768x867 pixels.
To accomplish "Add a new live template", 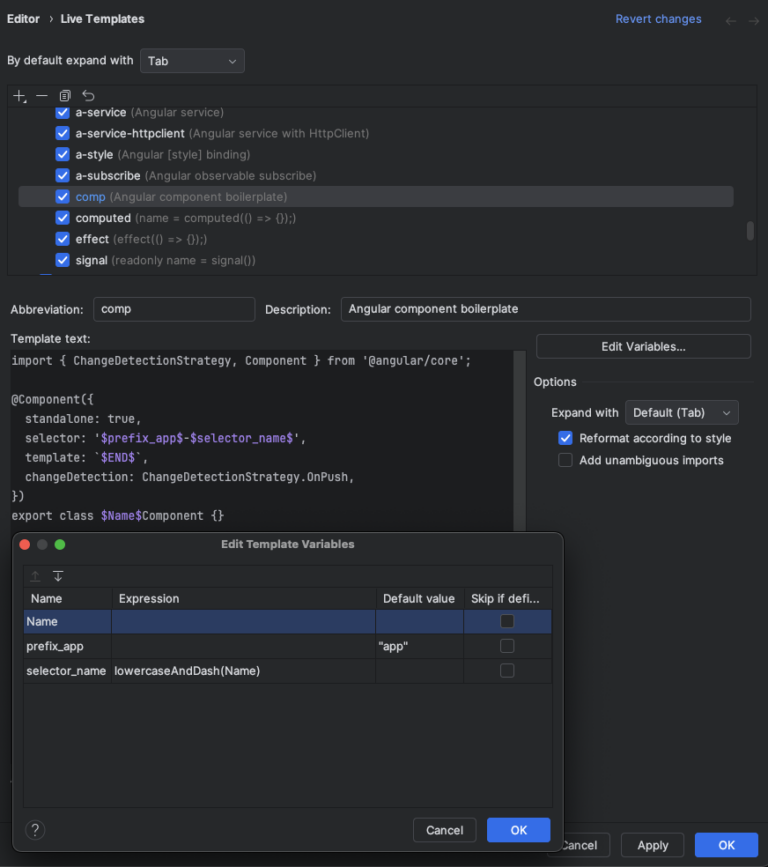I will click(19, 95).
